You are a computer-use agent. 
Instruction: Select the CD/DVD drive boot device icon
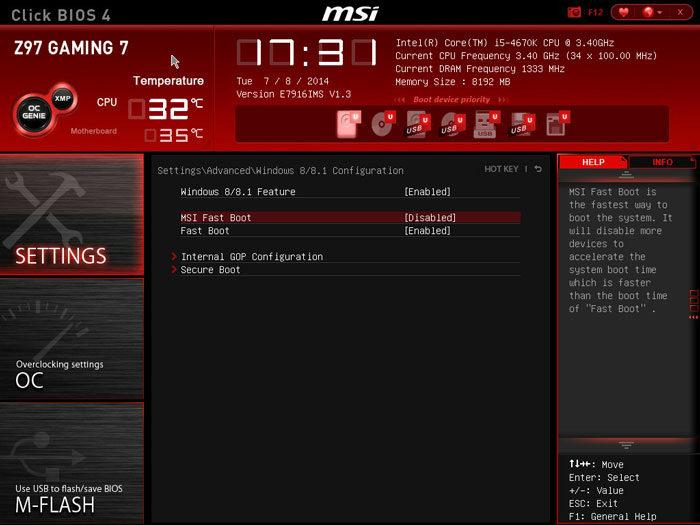coord(383,124)
